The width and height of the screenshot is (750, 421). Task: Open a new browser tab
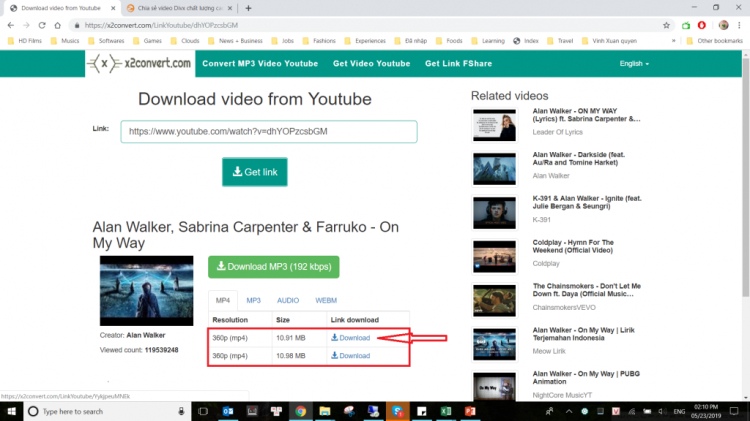[248, 8]
